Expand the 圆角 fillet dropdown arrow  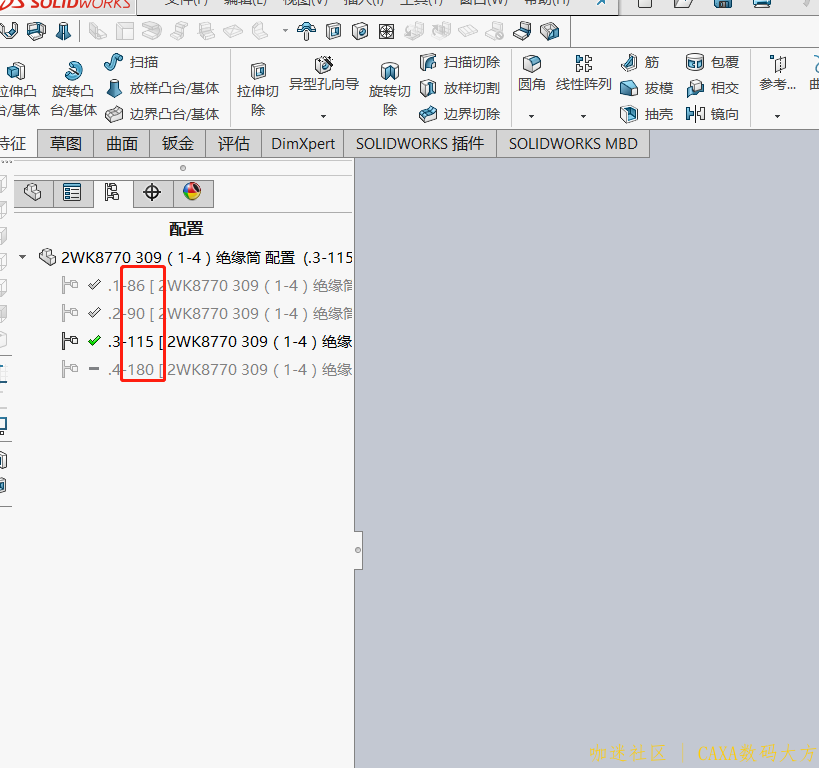531,116
